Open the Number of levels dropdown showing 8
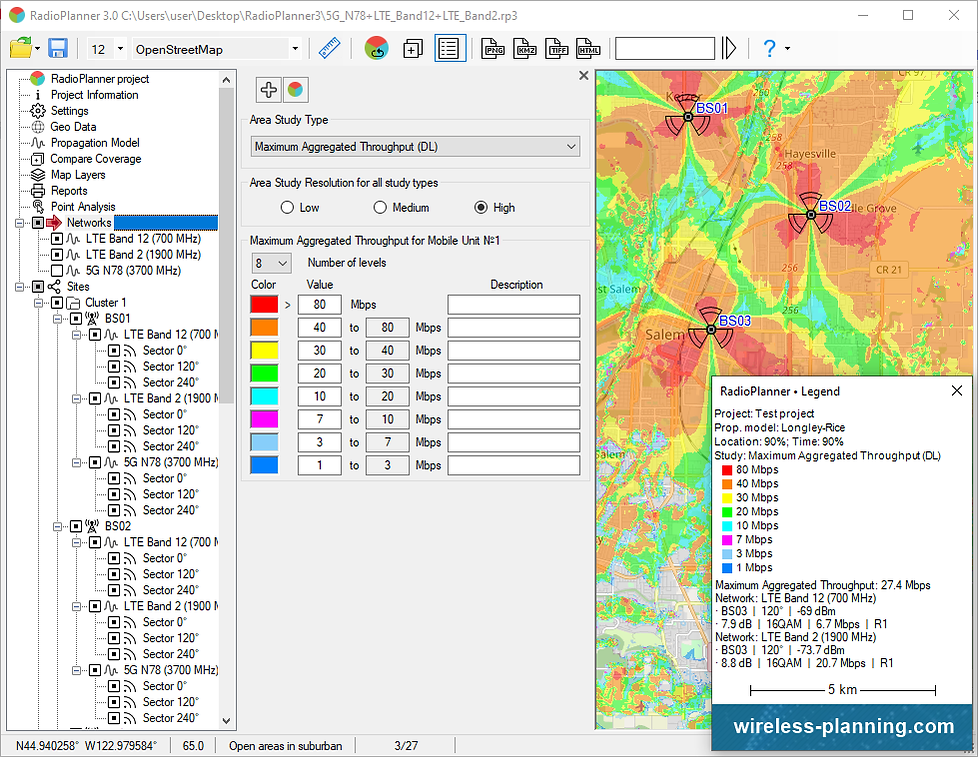Screen dimensions: 978x757 pyautogui.click(x=280, y=262)
